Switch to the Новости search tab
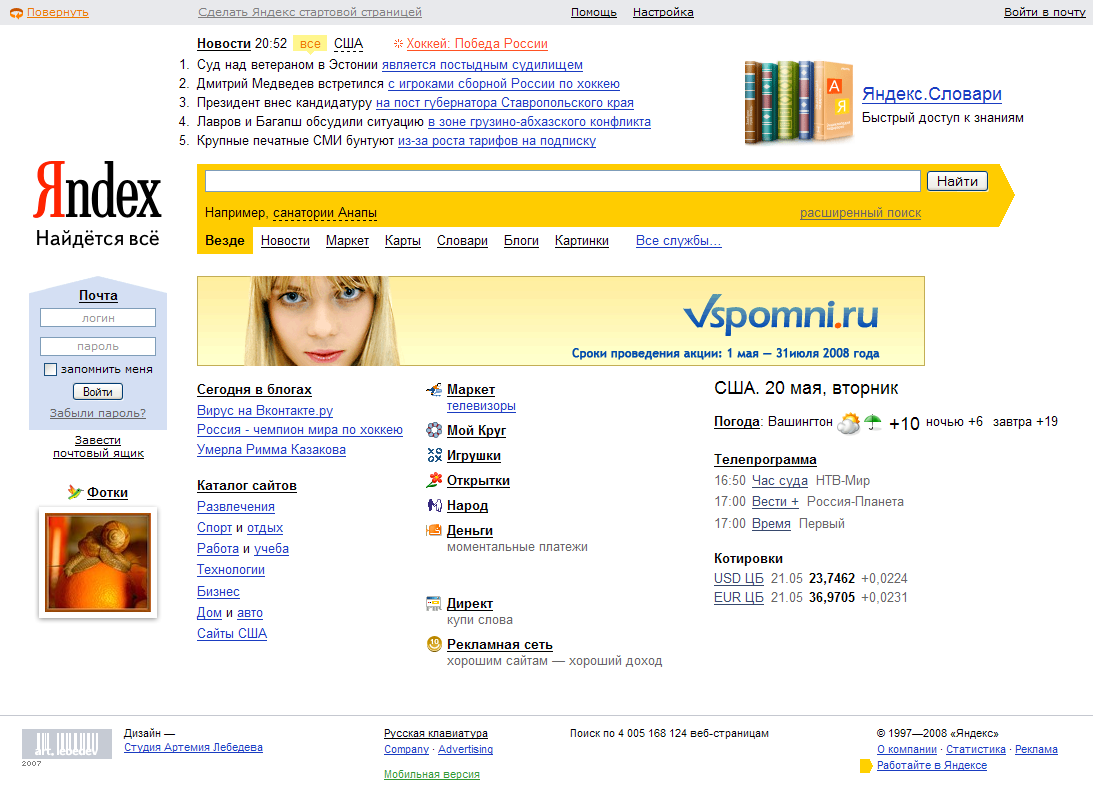This screenshot has height=807, width=1093. 285,240
